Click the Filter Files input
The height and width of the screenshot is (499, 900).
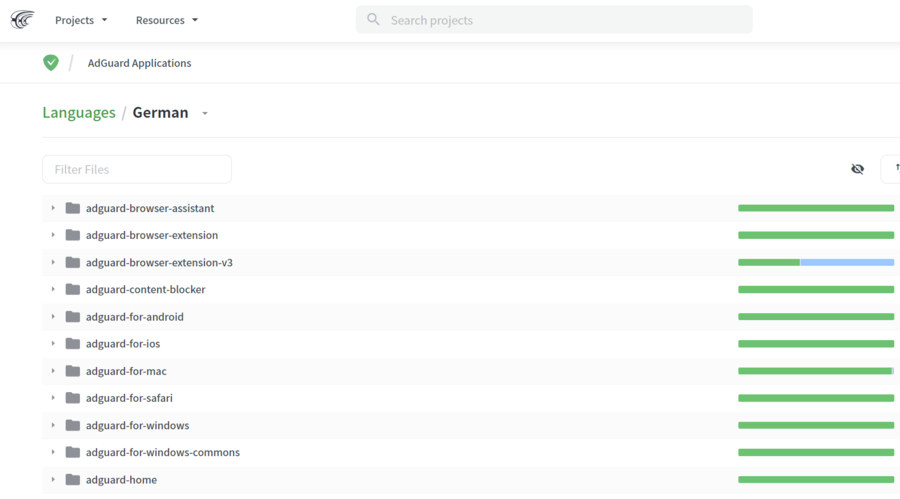tap(137, 169)
